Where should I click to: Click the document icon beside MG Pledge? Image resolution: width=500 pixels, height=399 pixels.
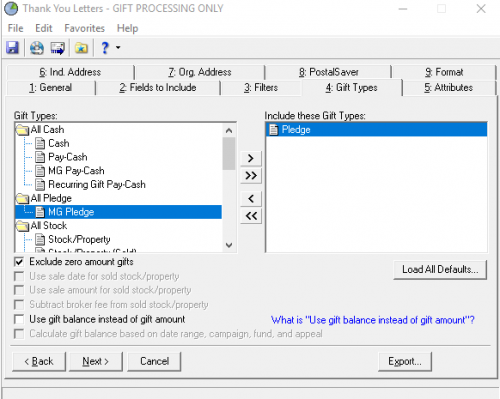pyautogui.click(x=40, y=212)
